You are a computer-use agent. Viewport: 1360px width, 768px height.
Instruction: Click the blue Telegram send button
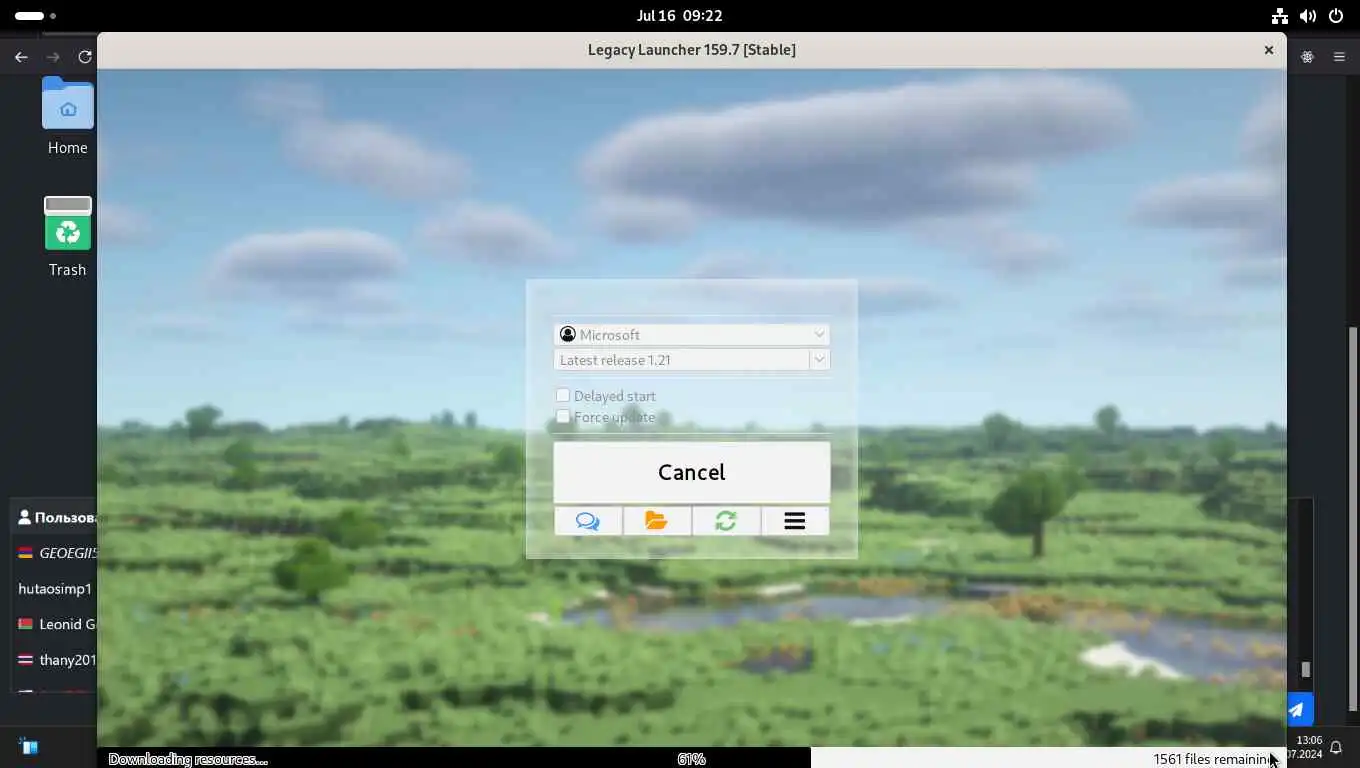coord(1297,710)
